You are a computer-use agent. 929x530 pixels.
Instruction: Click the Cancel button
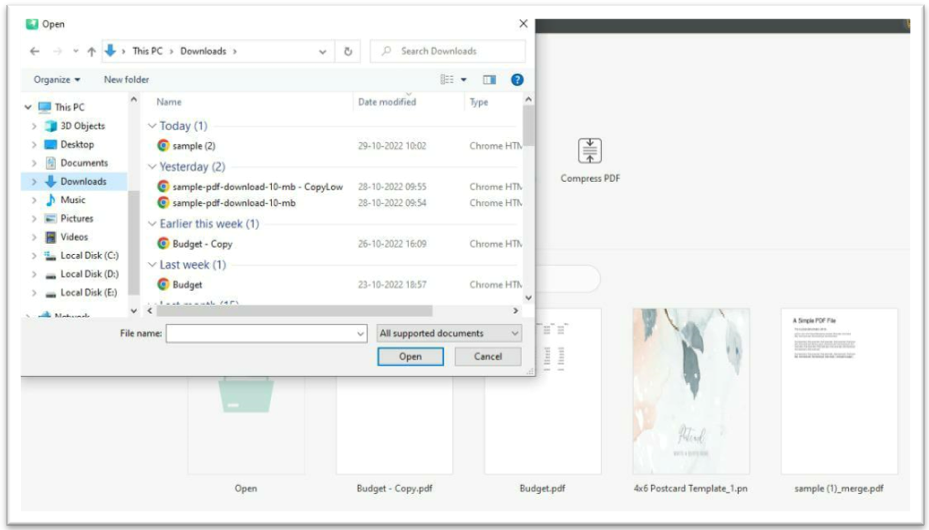tap(488, 356)
